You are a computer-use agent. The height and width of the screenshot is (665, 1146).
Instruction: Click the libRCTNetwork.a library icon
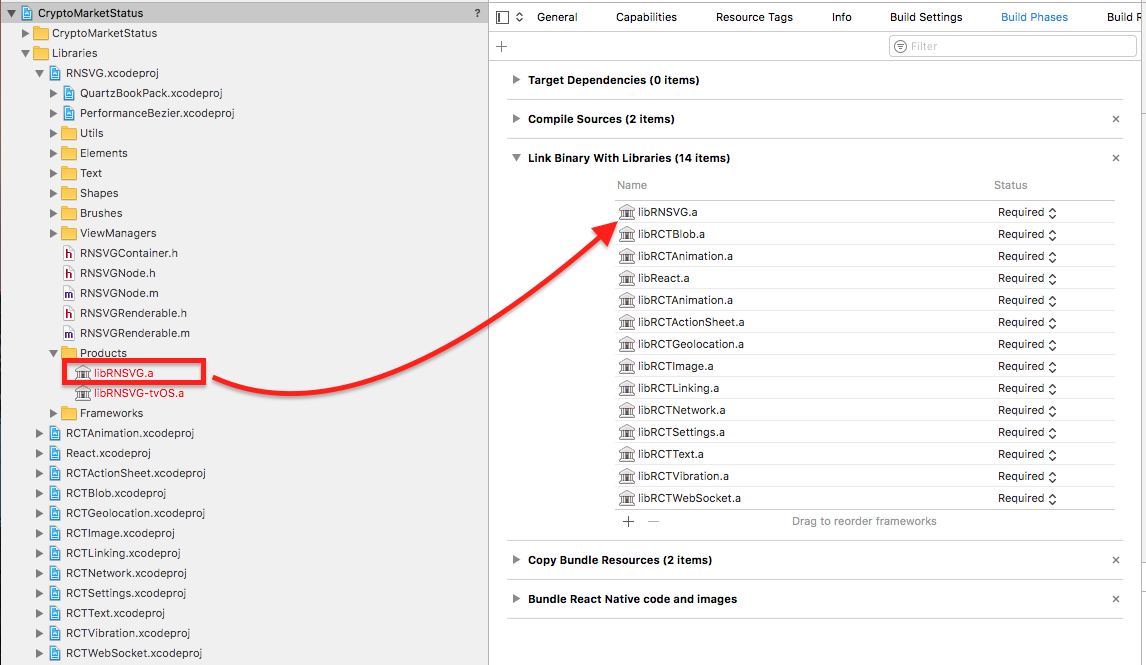click(x=626, y=410)
